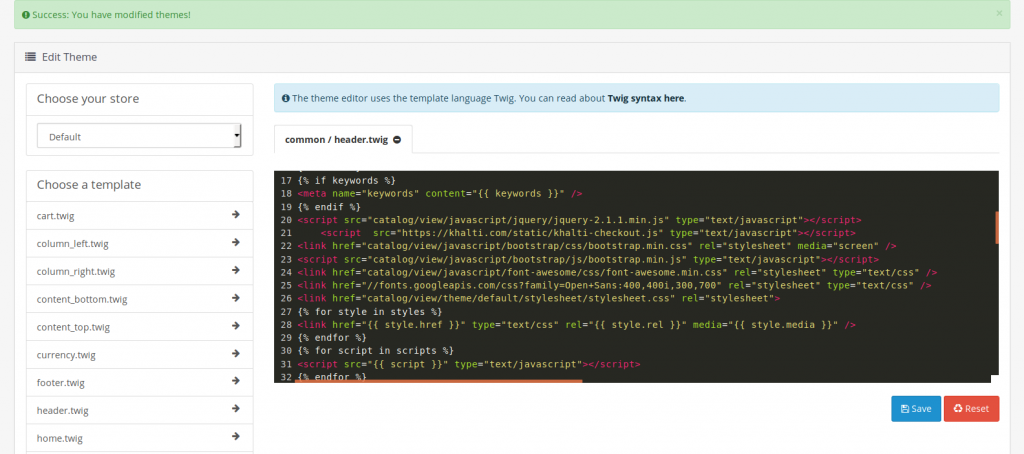Image resolution: width=1024 pixels, height=454 pixels.
Task: Click the arrow icon beside column_left.twig
Action: 235,242
